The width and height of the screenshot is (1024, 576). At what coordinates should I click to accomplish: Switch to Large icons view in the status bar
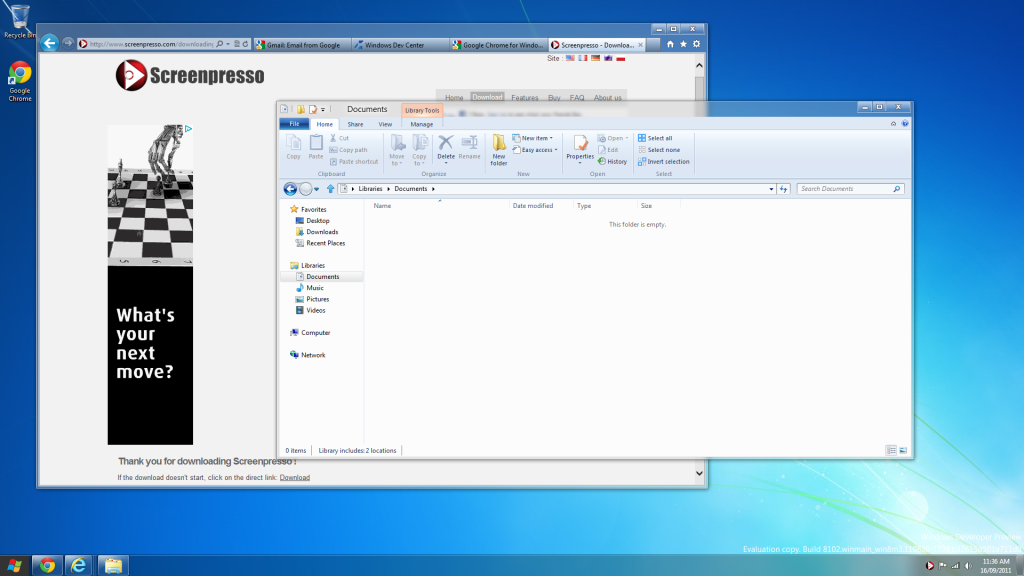[903, 450]
